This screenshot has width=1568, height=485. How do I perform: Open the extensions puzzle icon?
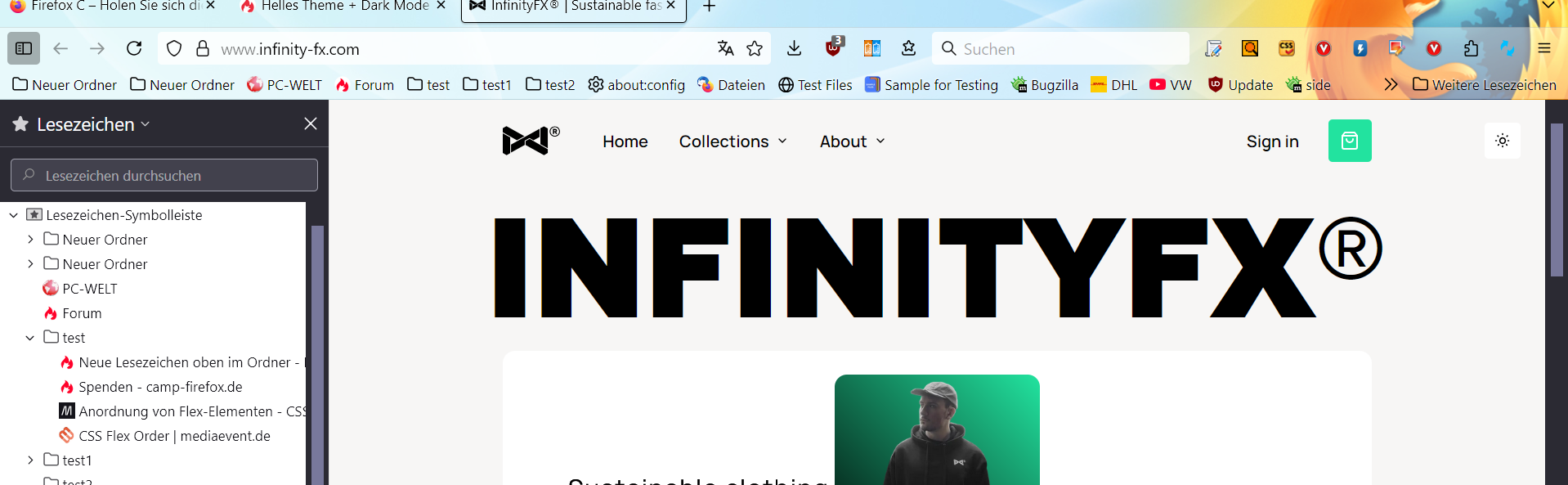tap(1471, 49)
